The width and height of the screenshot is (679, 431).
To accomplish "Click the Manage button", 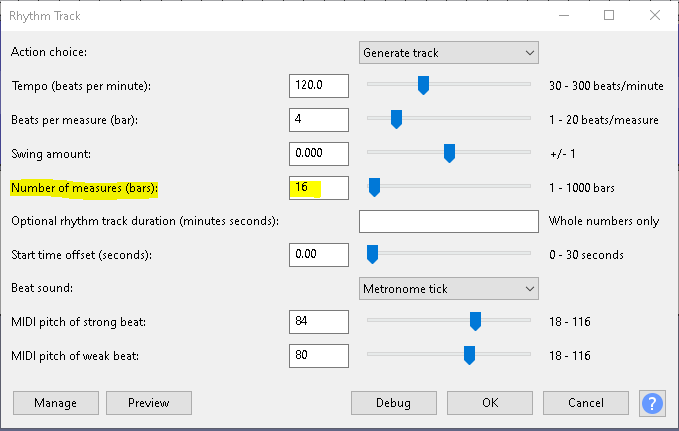I will pyautogui.click(x=56, y=403).
